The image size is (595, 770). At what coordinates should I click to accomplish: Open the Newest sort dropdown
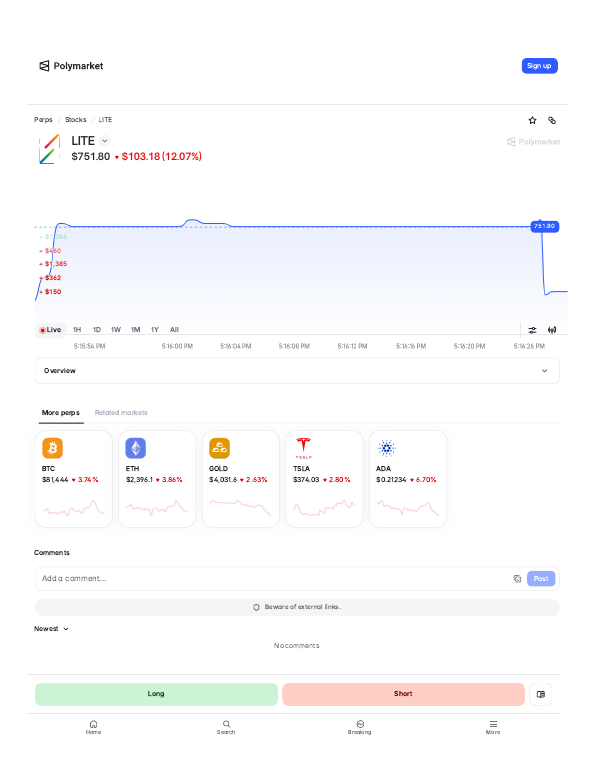51,629
